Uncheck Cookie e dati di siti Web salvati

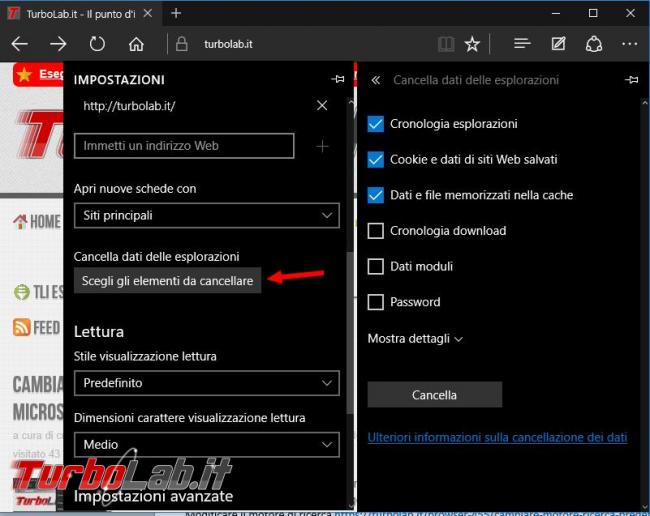(376, 160)
